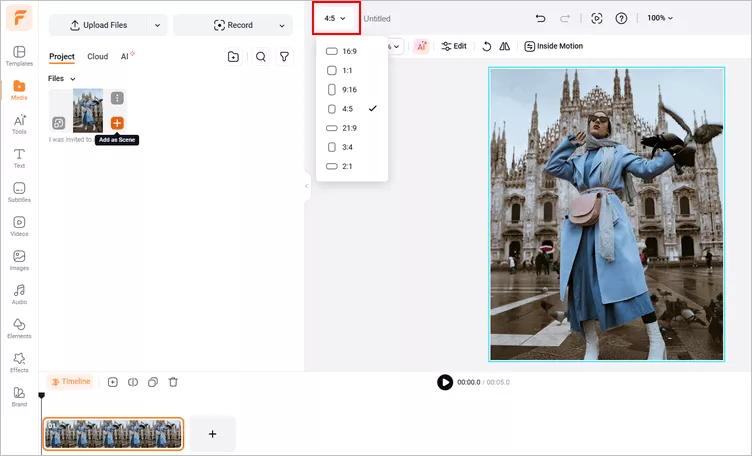Duplicate the selected scene
The height and width of the screenshot is (456, 752).
pyautogui.click(x=153, y=382)
